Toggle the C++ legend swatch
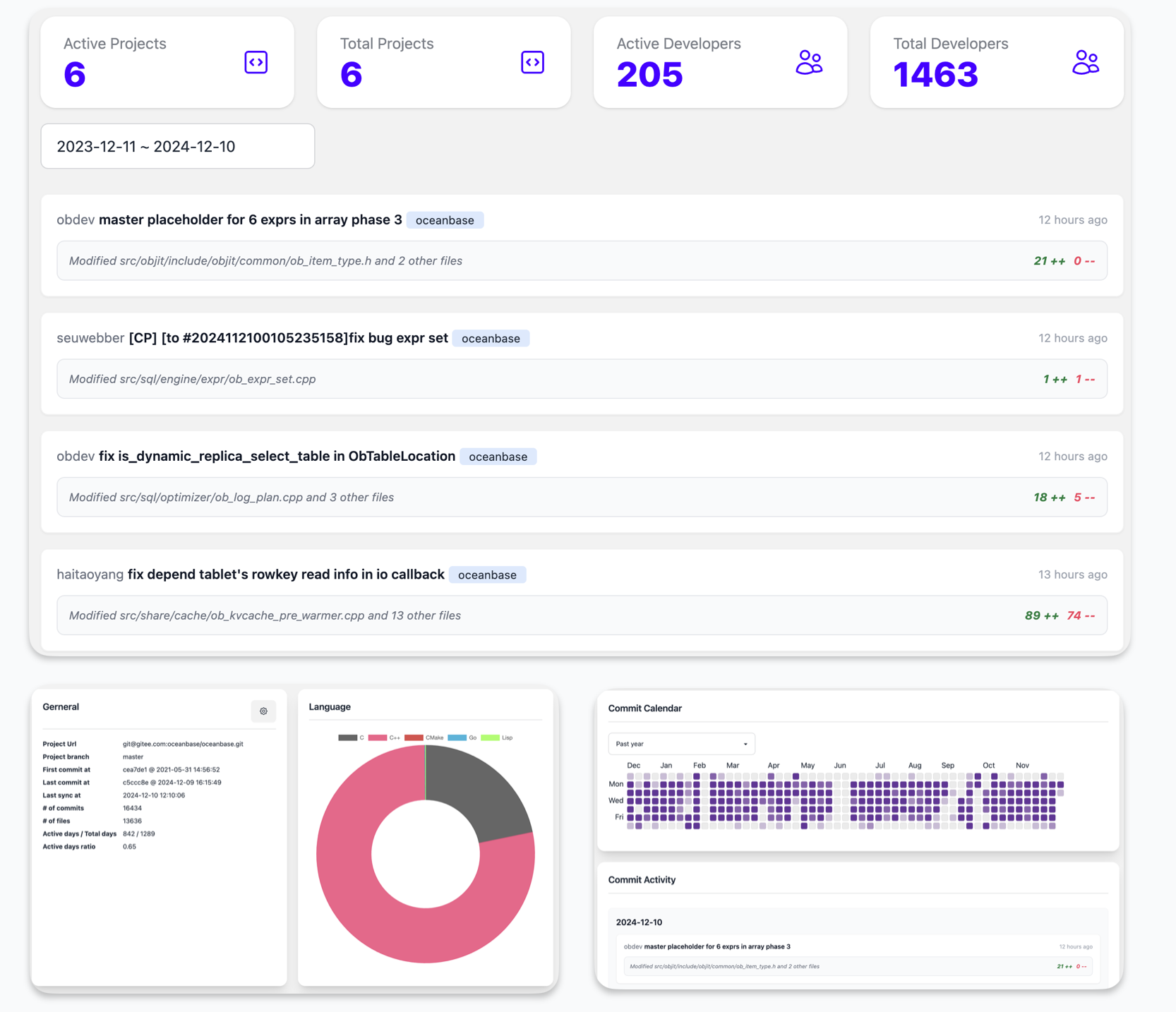Viewport: 1176px width, 1012px height. pos(378,737)
